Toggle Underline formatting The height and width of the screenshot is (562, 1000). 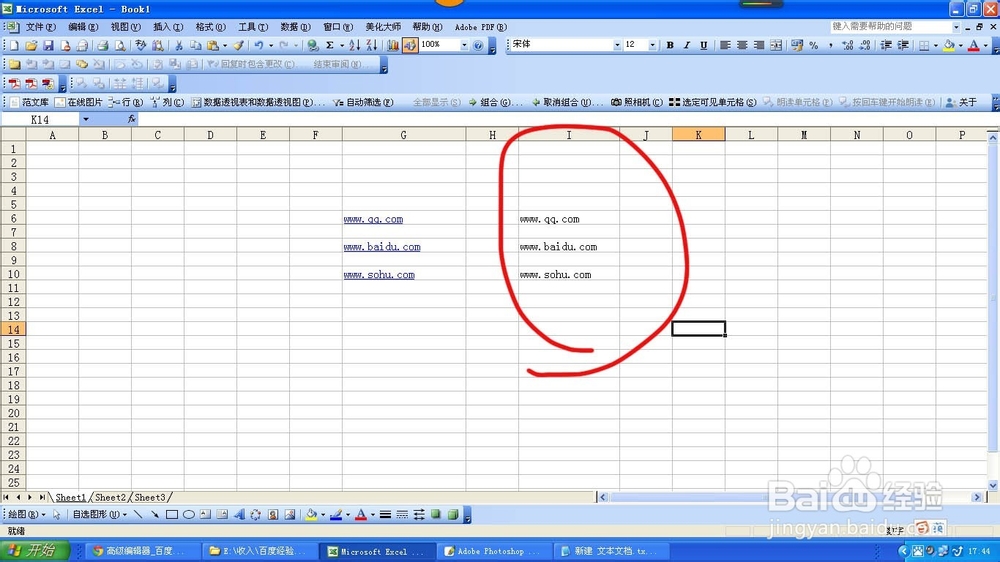click(x=703, y=45)
